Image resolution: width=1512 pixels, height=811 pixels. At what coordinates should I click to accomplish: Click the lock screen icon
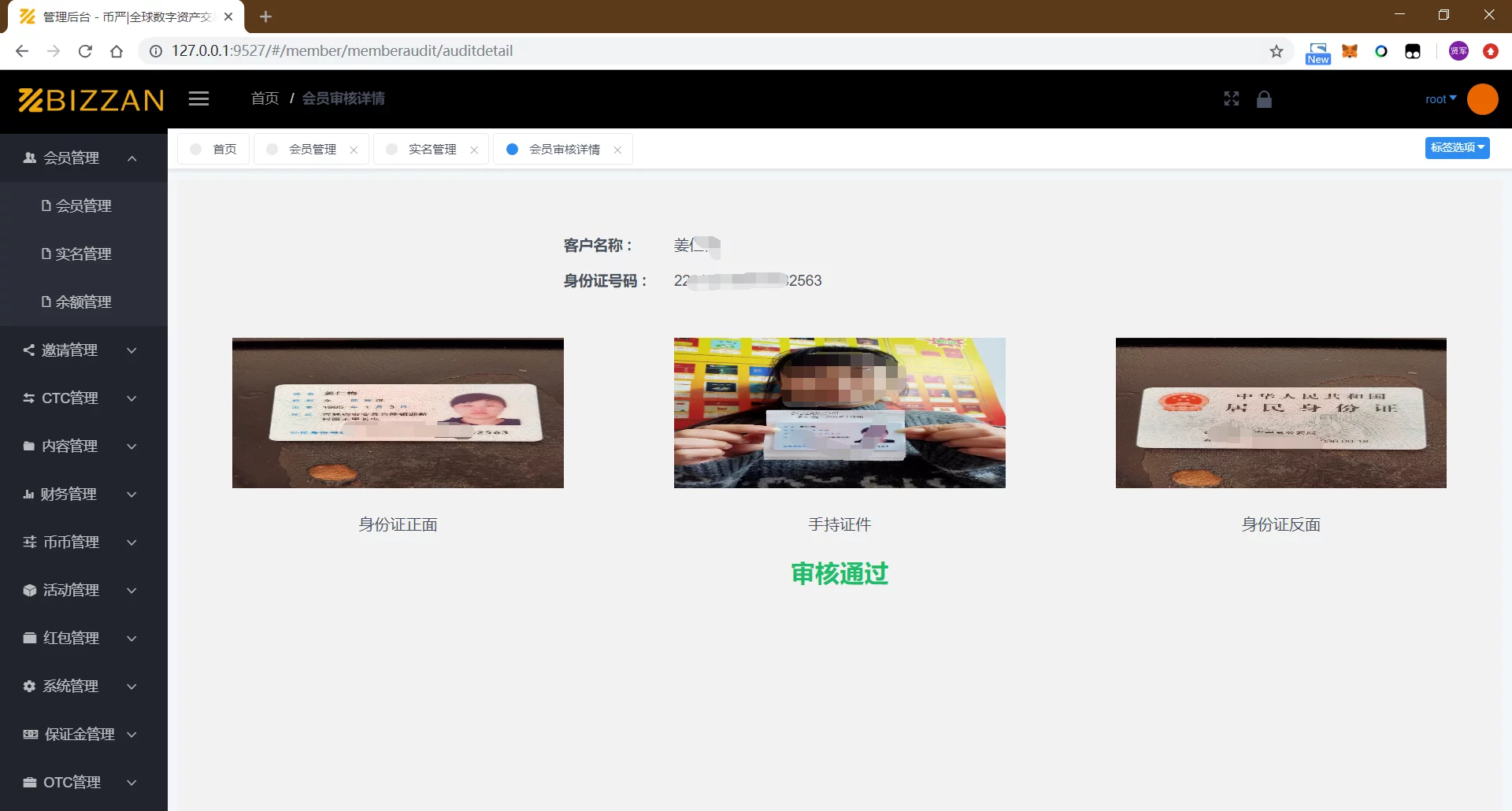[1264, 98]
